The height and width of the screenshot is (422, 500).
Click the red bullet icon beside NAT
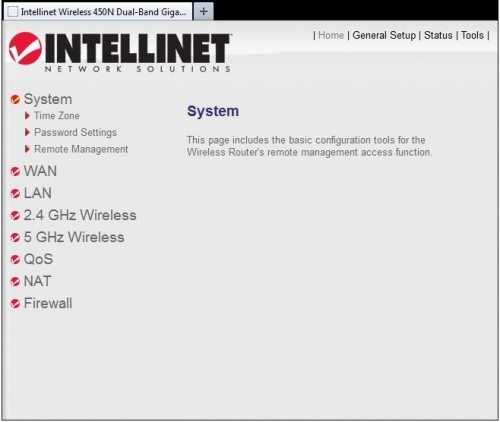pos(15,281)
